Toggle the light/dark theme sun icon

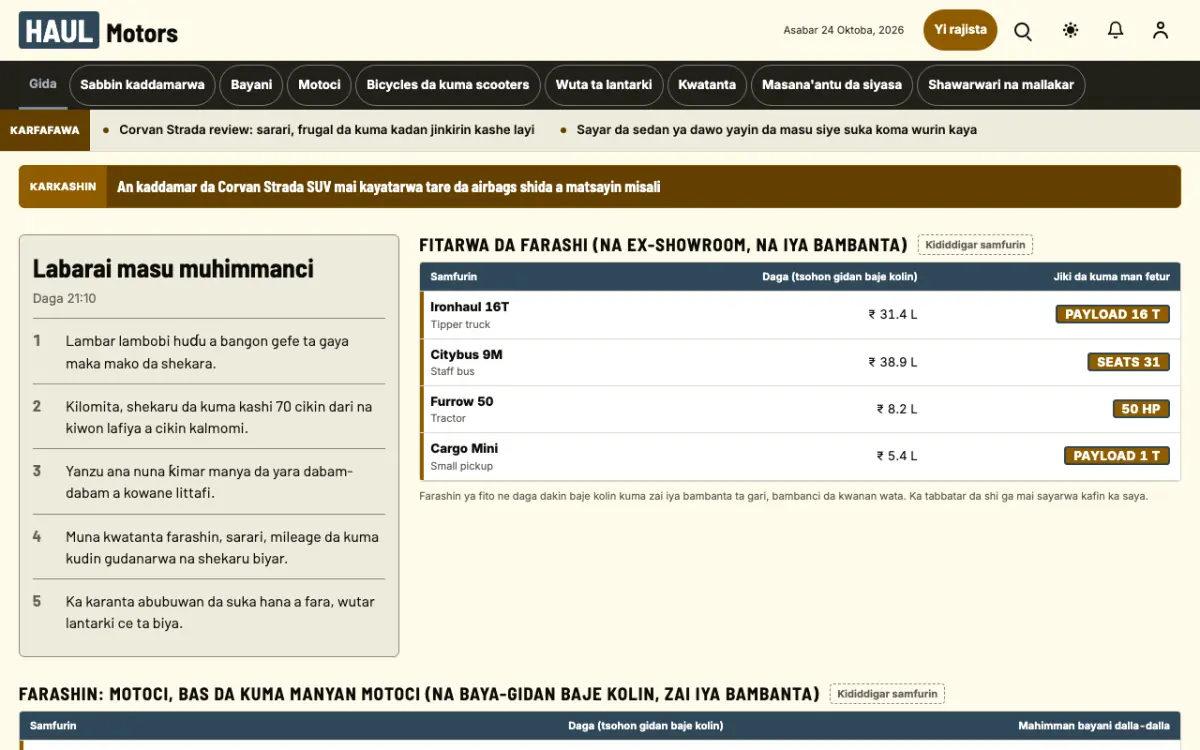pyautogui.click(x=1071, y=30)
